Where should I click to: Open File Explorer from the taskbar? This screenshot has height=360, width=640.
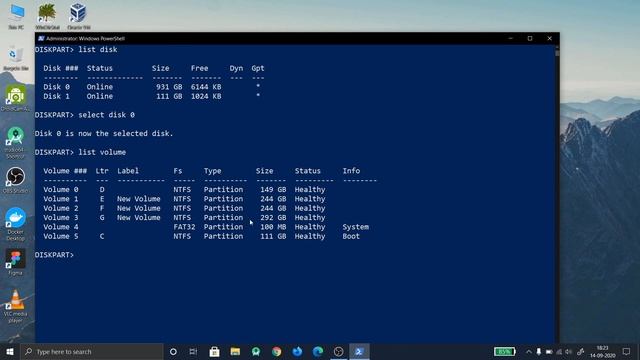(235, 351)
